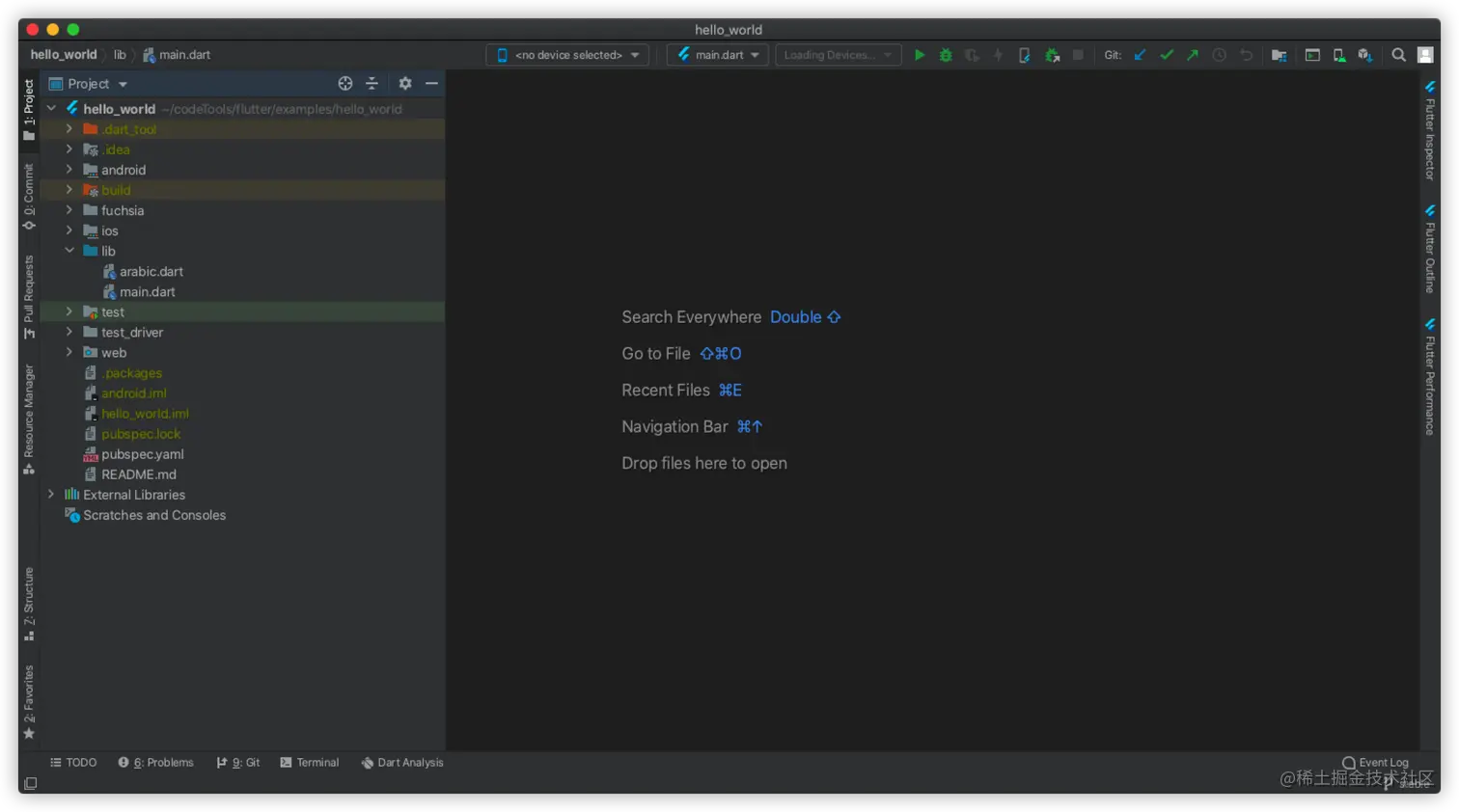The width and height of the screenshot is (1459, 812).
Task: Expand the android folder
Action: coord(69,170)
